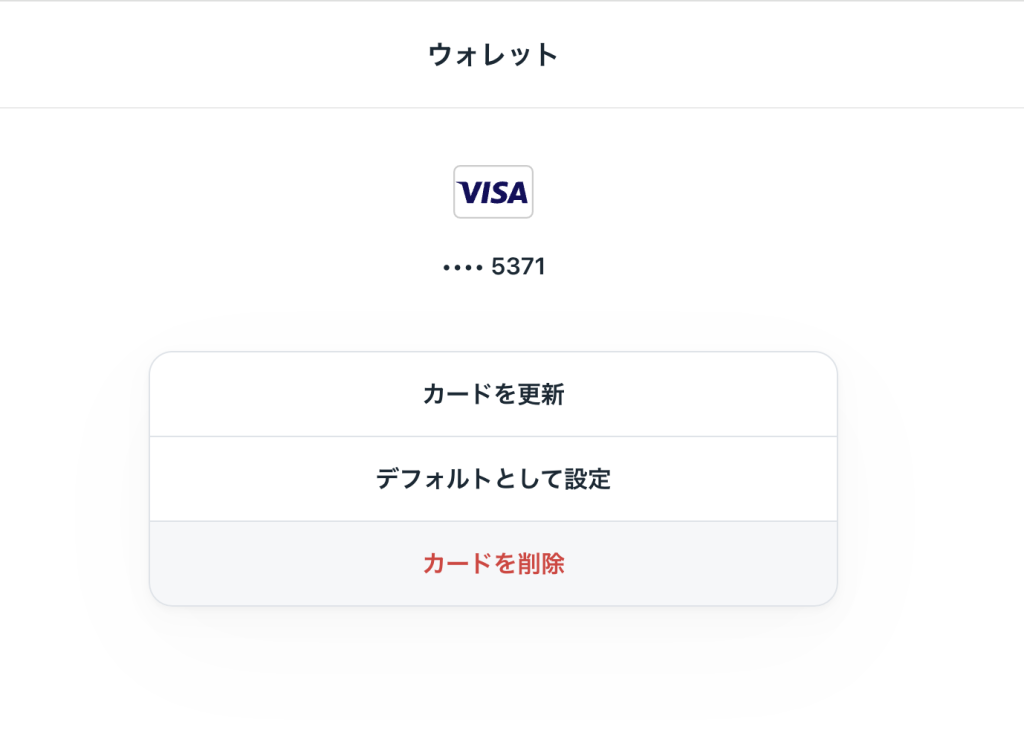Pick the middle action menu item
This screenshot has width=1024, height=745.
pos(493,479)
